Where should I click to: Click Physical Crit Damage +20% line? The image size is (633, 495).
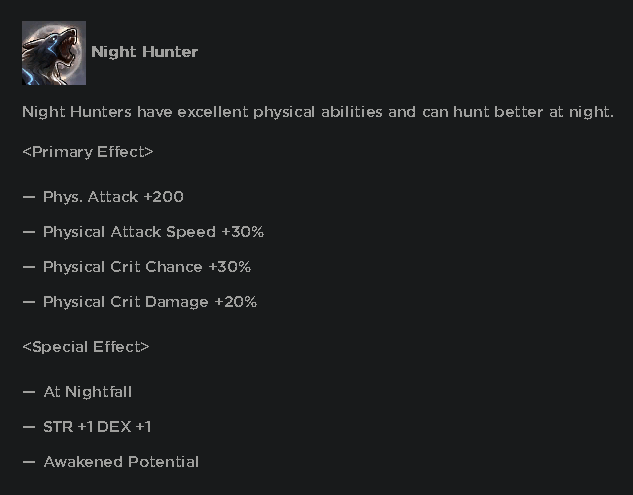[x=150, y=302]
